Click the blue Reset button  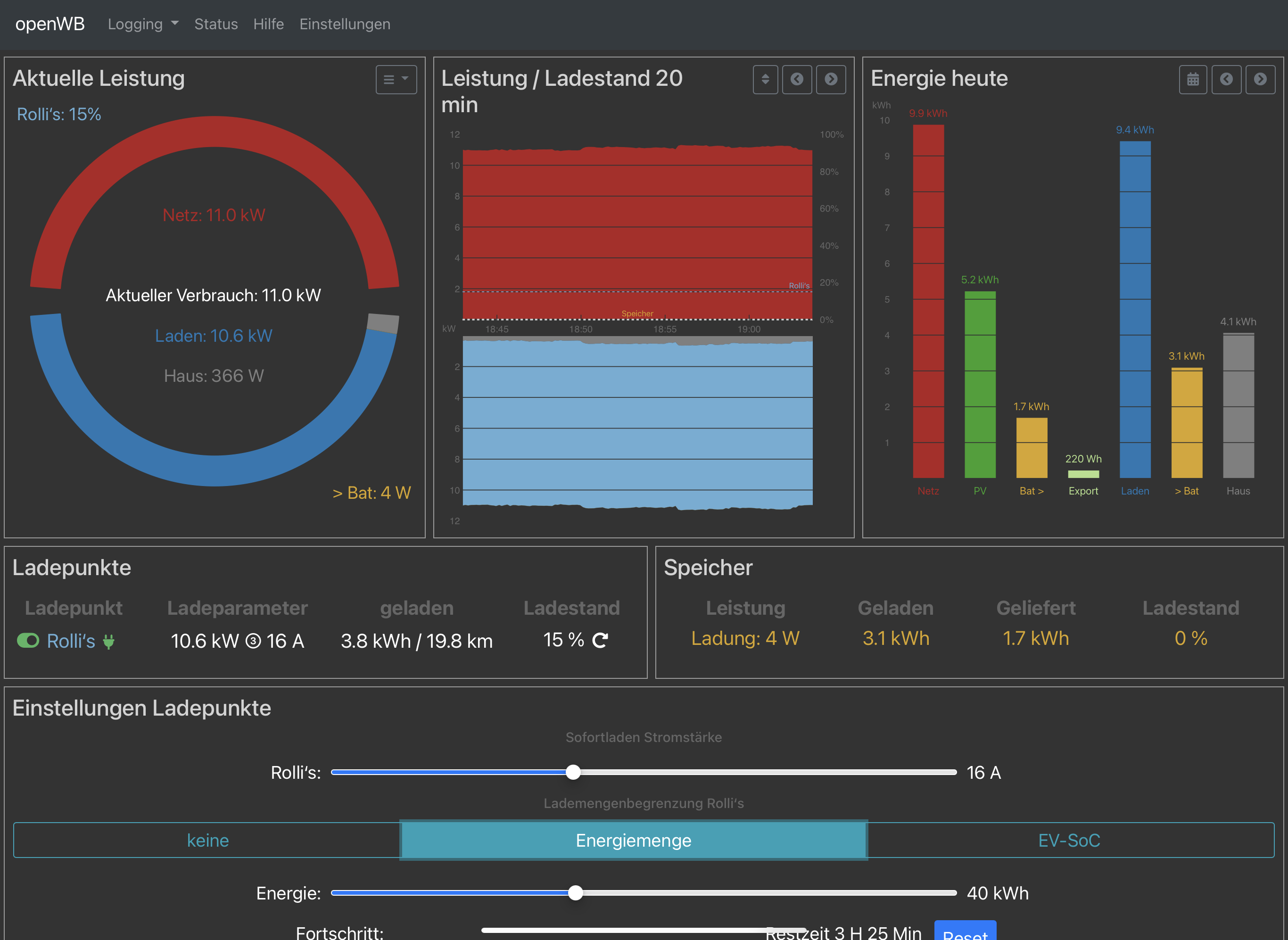pyautogui.click(x=966, y=931)
